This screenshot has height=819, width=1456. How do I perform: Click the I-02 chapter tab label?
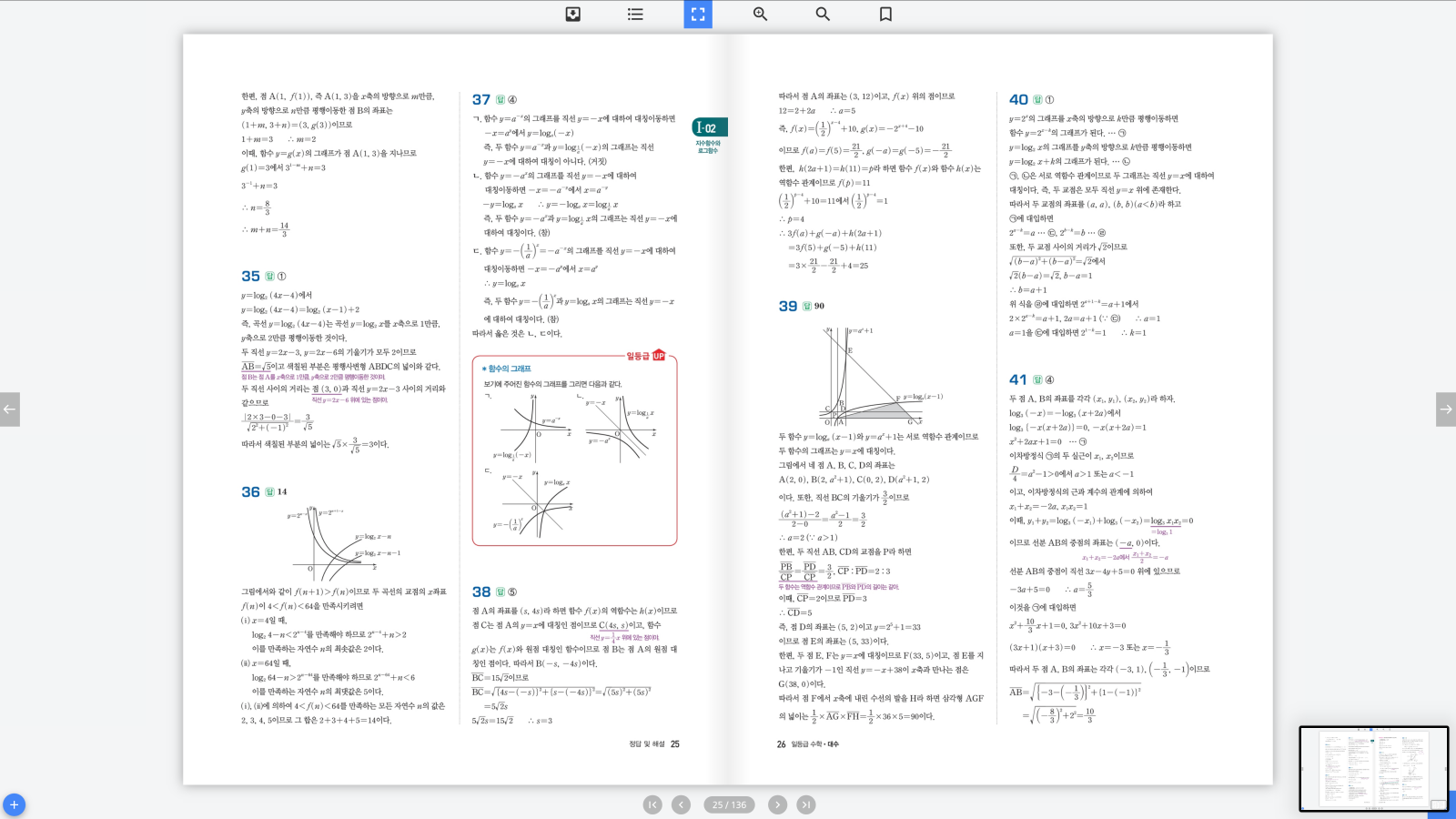tap(707, 128)
